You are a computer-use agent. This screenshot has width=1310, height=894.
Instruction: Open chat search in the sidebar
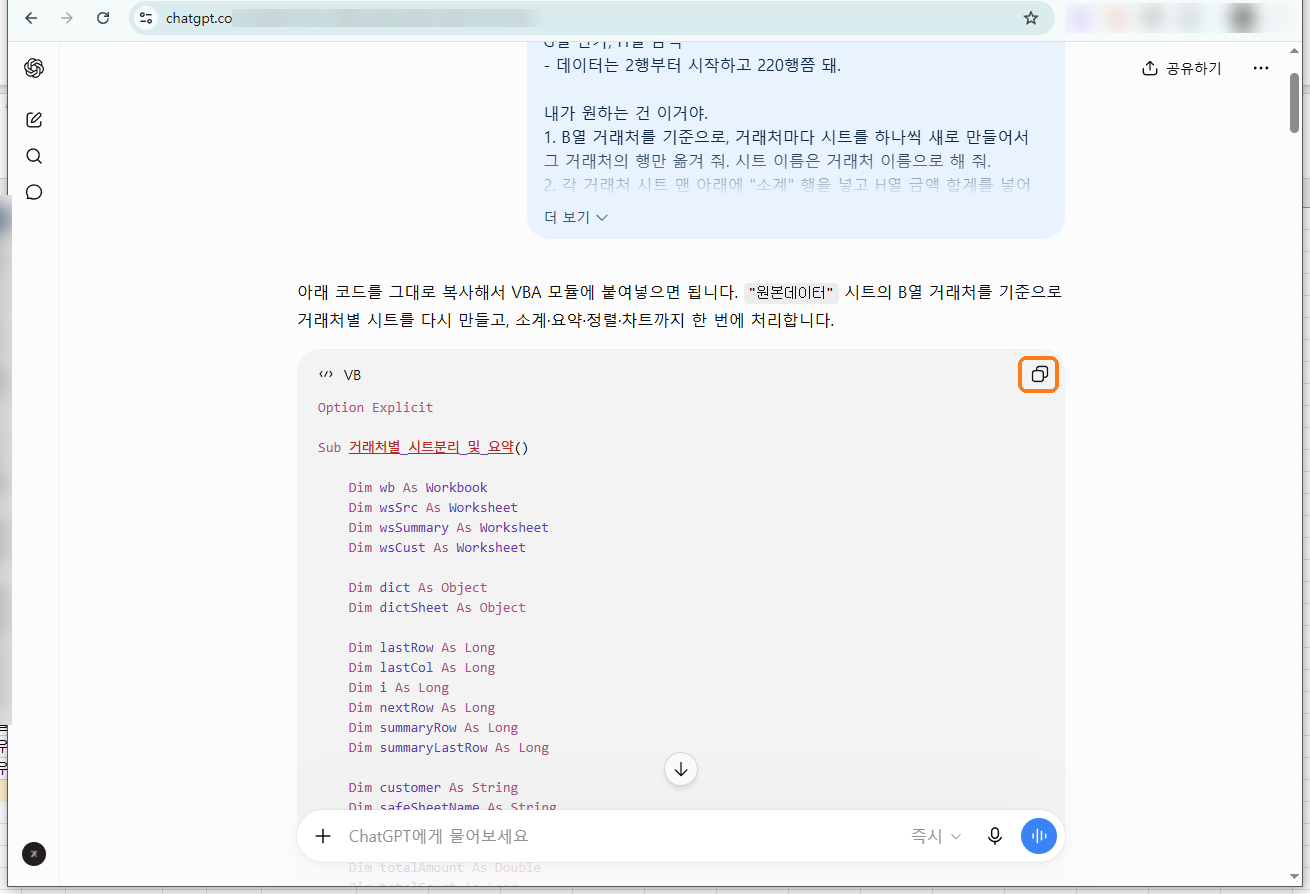pos(34,156)
